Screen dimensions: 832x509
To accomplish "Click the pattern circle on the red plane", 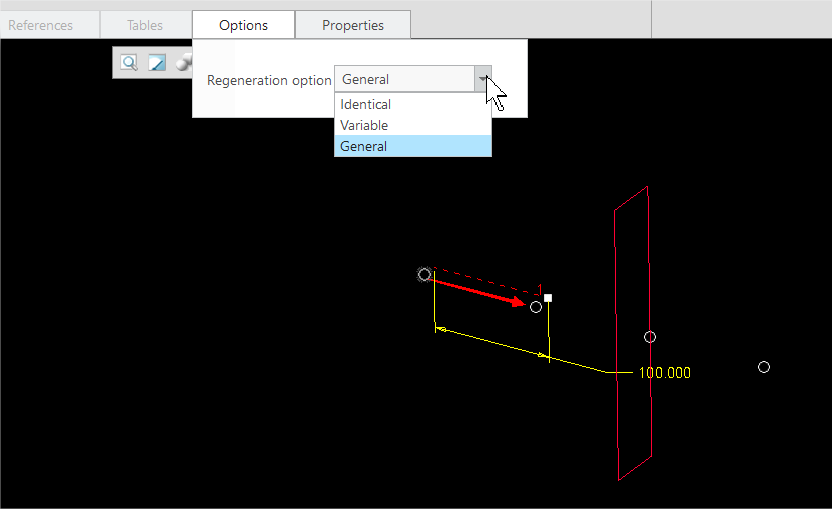I will [650, 337].
